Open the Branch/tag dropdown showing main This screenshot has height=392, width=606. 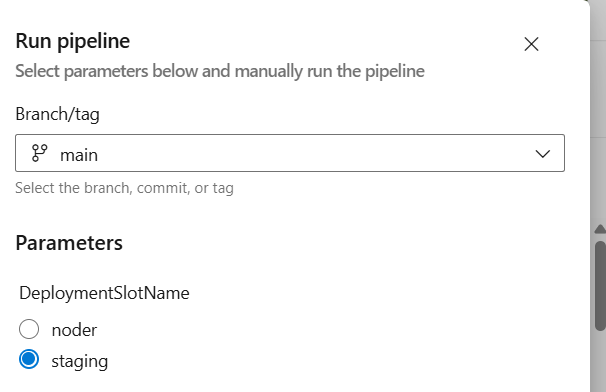click(x=290, y=153)
